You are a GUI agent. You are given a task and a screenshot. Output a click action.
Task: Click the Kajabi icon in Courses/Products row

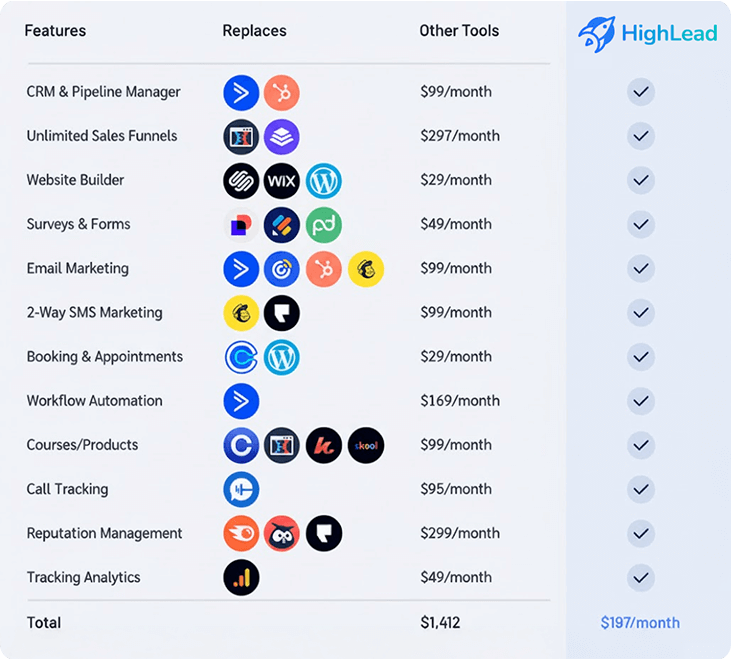(324, 445)
